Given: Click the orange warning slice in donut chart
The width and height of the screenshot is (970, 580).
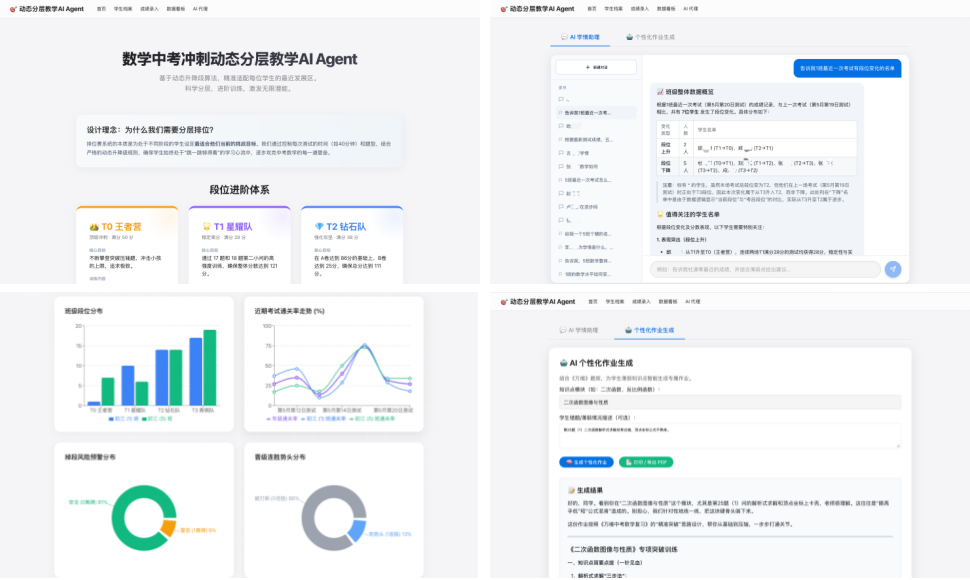Looking at the screenshot, I should [168, 528].
